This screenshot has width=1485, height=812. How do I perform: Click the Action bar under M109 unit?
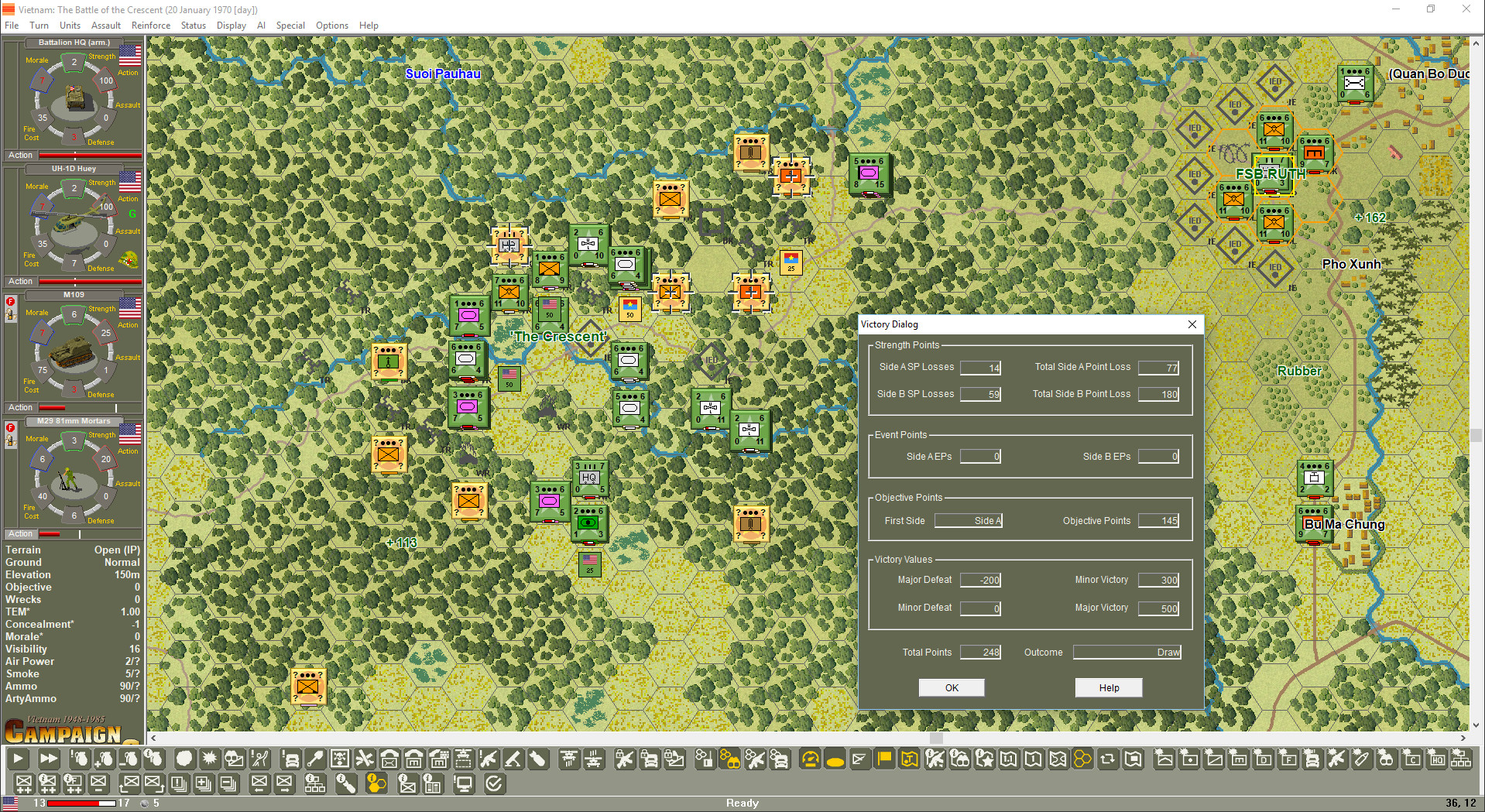click(x=74, y=408)
